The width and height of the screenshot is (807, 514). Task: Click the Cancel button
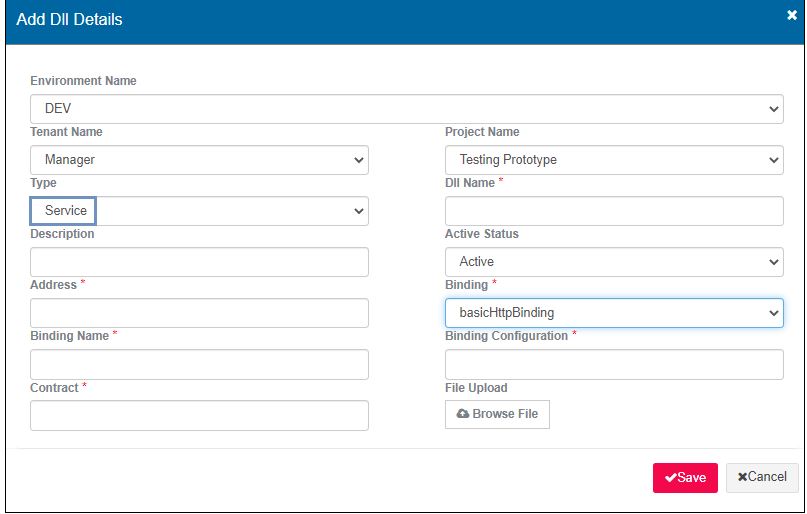pyautogui.click(x=762, y=477)
